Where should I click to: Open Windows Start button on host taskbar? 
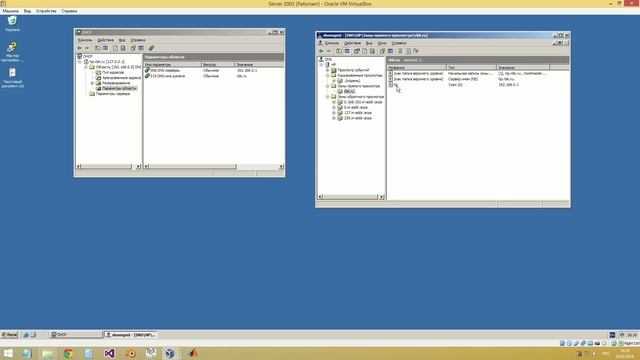click(8, 353)
